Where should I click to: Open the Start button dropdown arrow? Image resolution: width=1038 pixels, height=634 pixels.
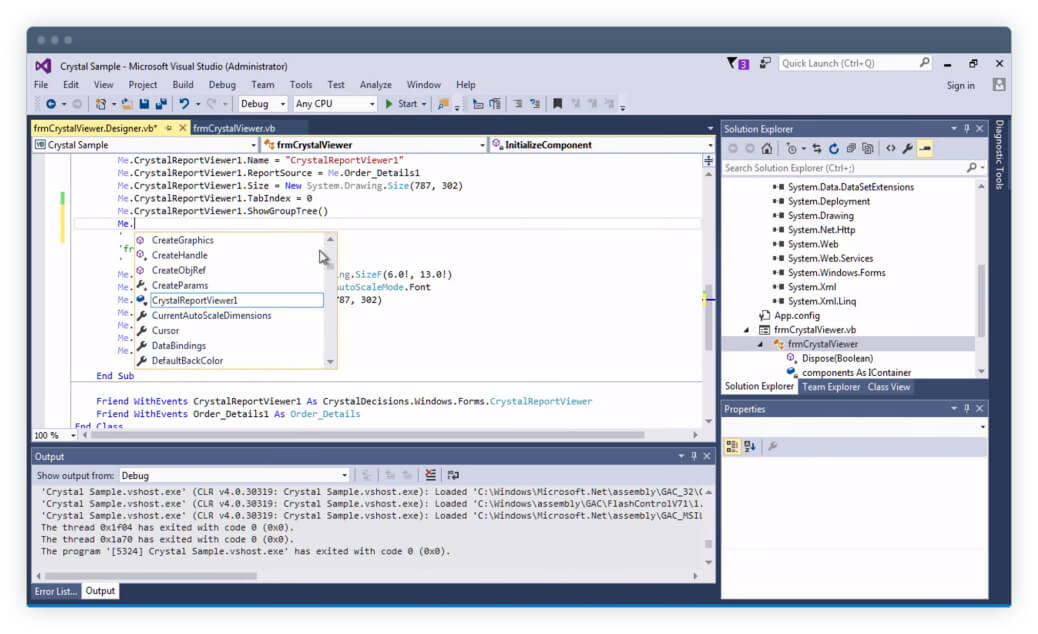pyautogui.click(x=424, y=104)
